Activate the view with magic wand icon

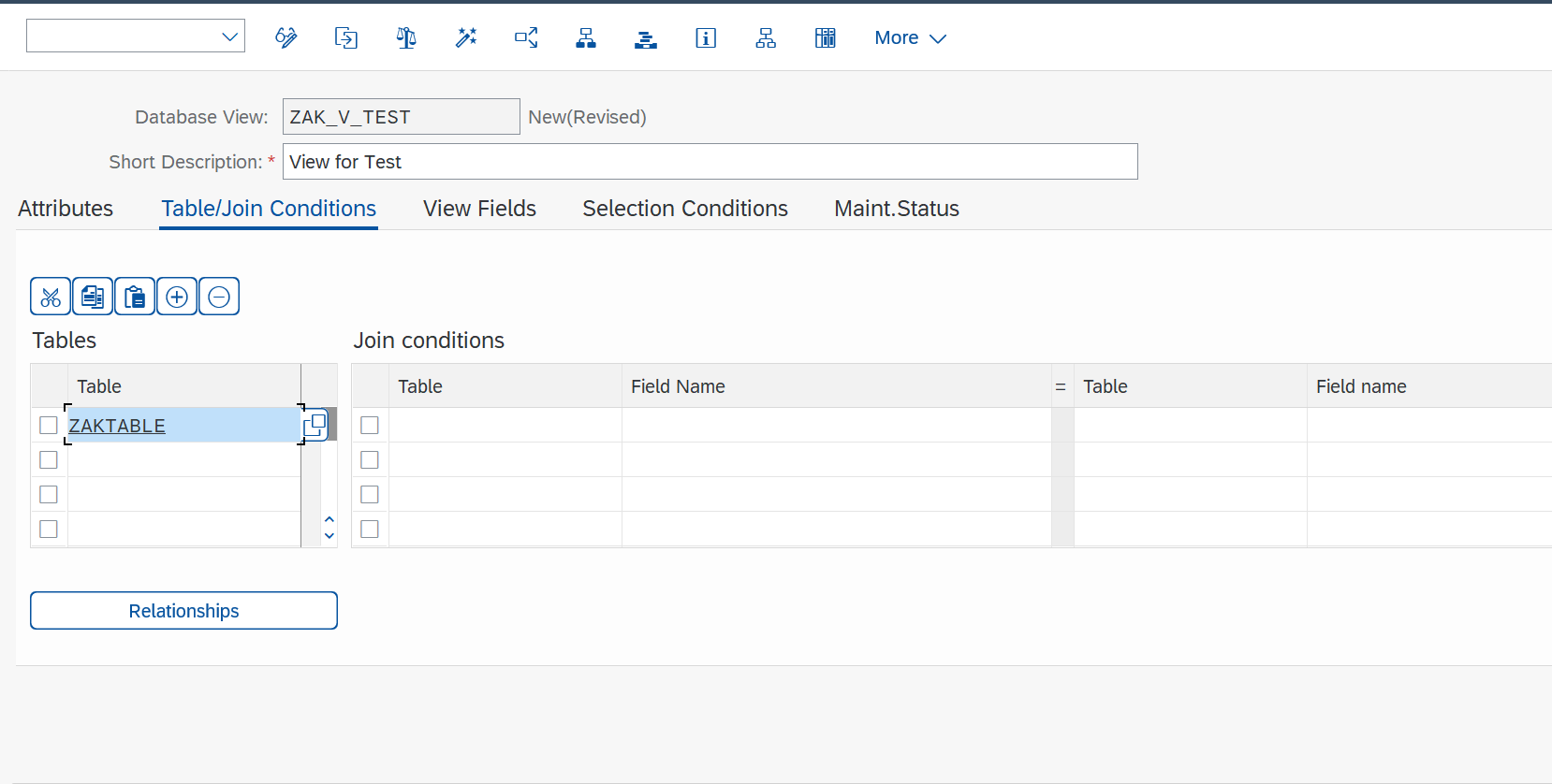[x=465, y=37]
